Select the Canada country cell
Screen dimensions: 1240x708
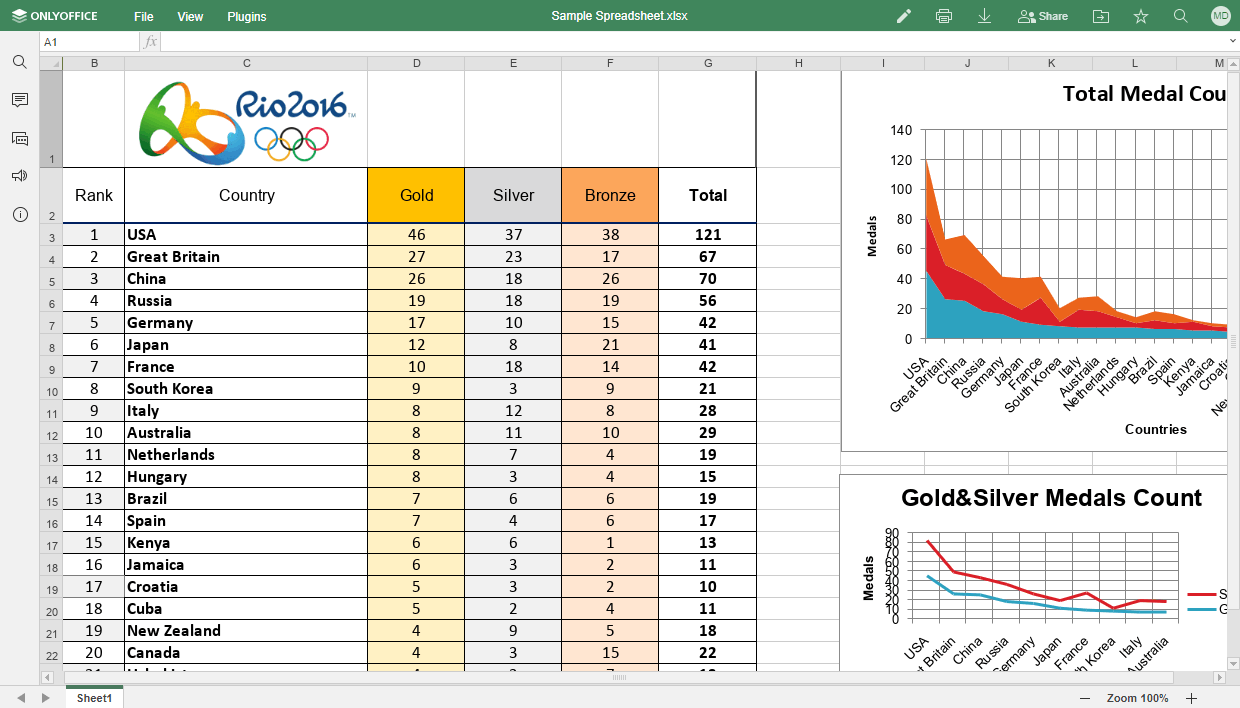click(246, 653)
